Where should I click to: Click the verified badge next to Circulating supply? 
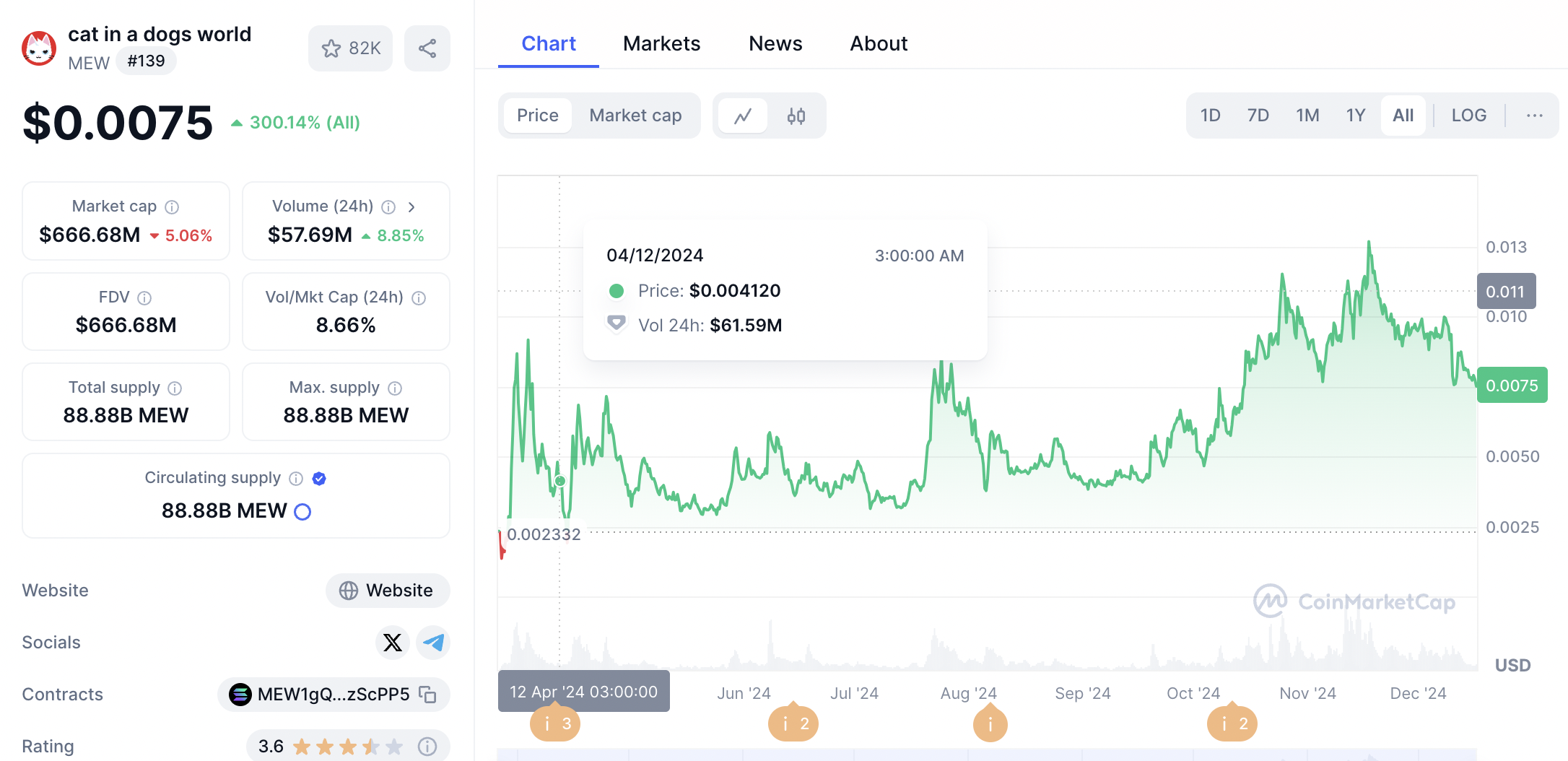[x=319, y=479]
